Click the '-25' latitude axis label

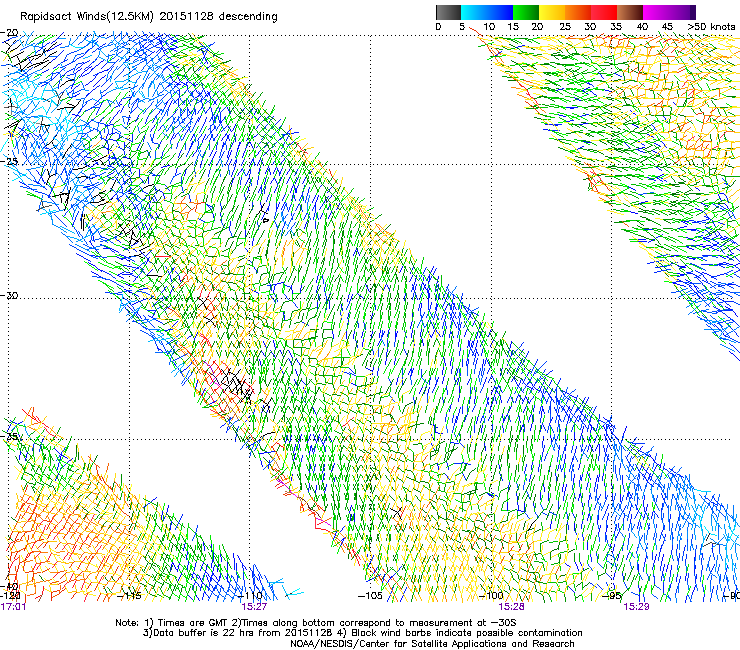pos(9,161)
